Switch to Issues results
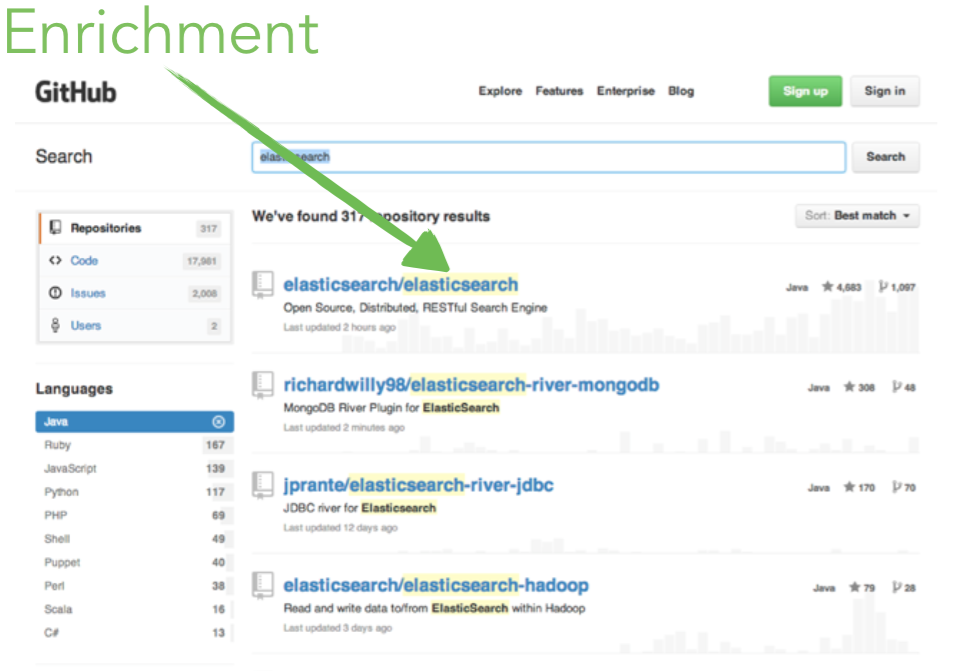Screen dimensions: 954x671 pyautogui.click(x=135, y=293)
